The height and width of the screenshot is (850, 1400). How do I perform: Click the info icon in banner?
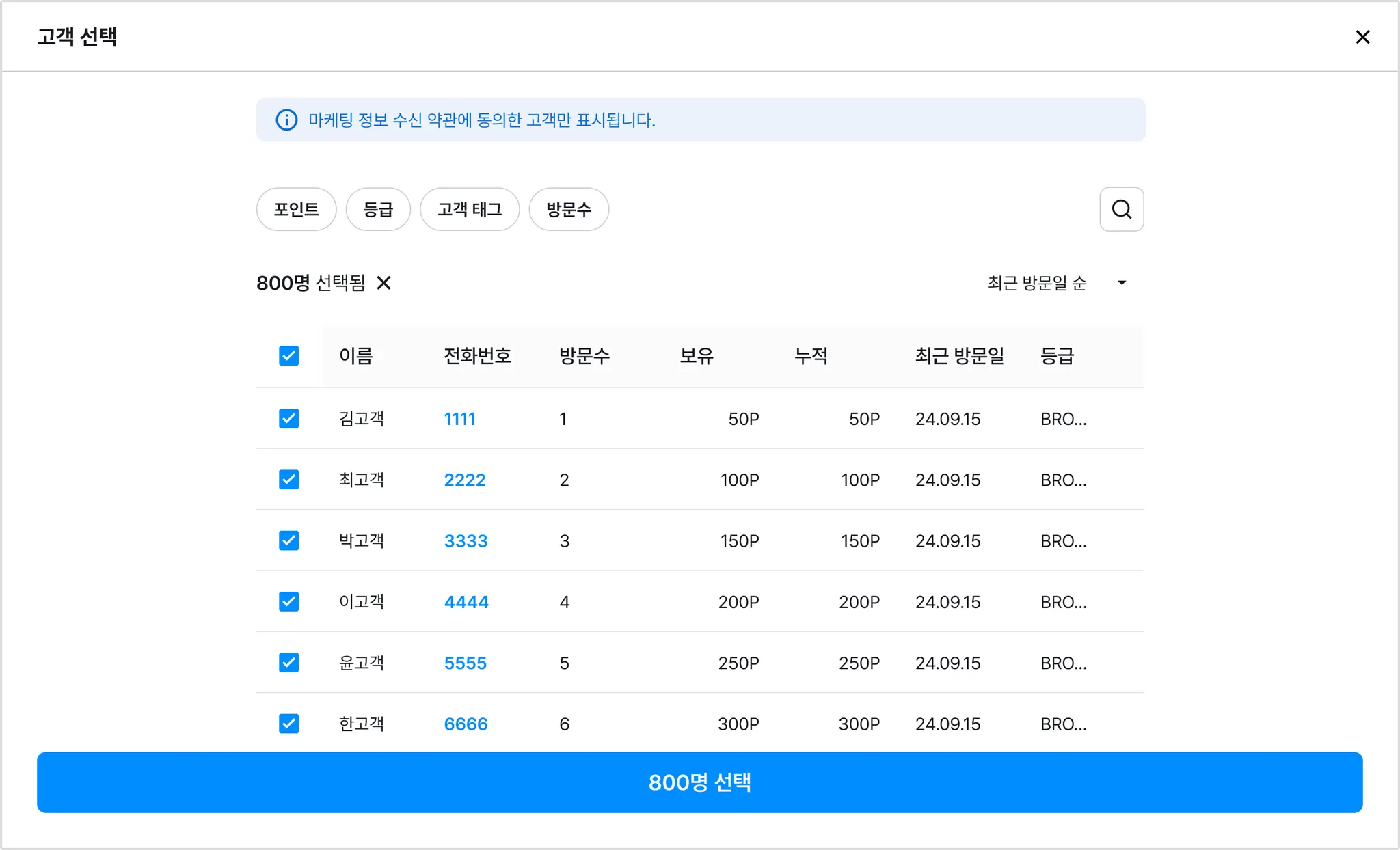(x=286, y=120)
